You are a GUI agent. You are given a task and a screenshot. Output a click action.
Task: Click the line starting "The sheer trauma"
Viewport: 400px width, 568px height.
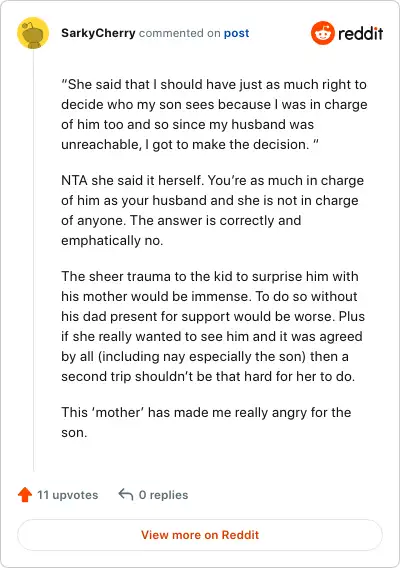click(x=210, y=276)
